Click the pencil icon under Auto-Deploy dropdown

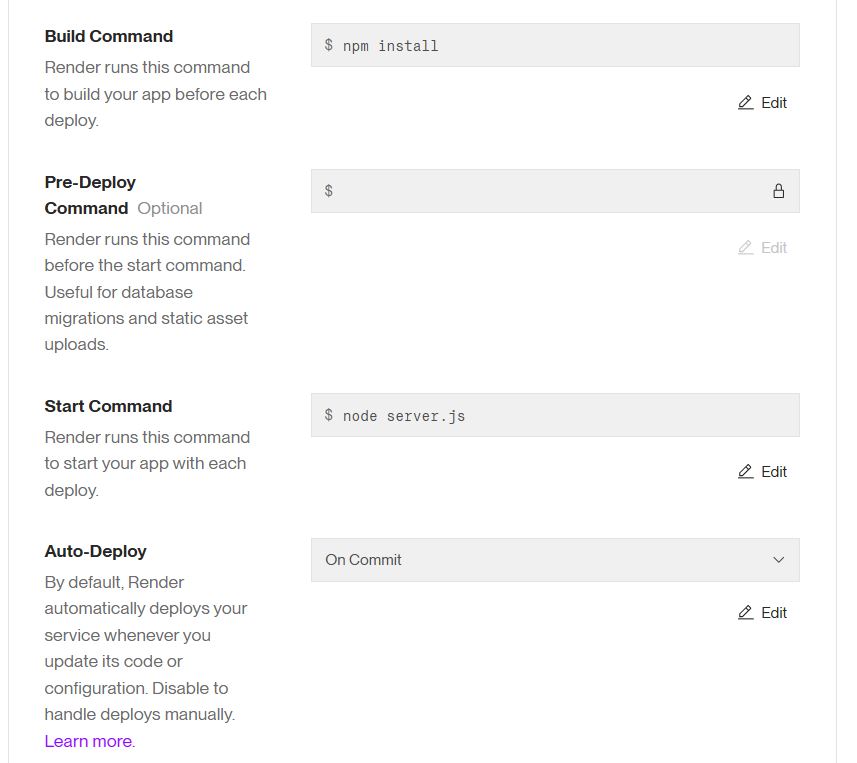point(745,613)
